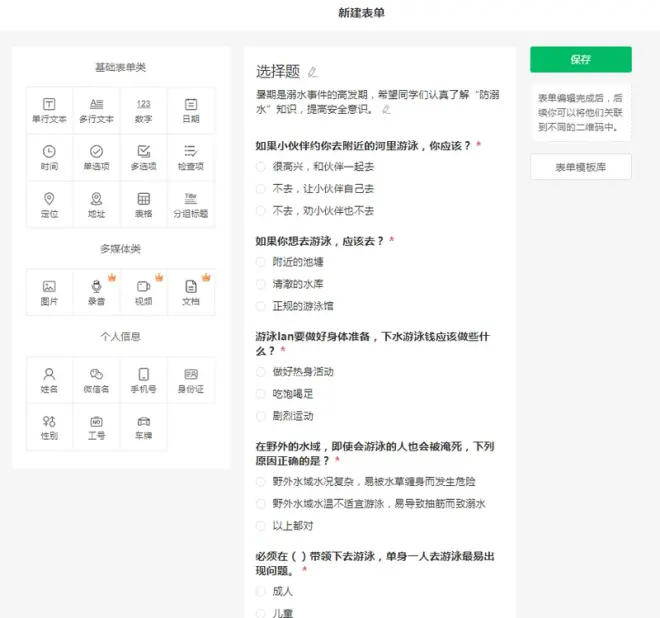Insert the 视频 video component

pyautogui.click(x=144, y=292)
